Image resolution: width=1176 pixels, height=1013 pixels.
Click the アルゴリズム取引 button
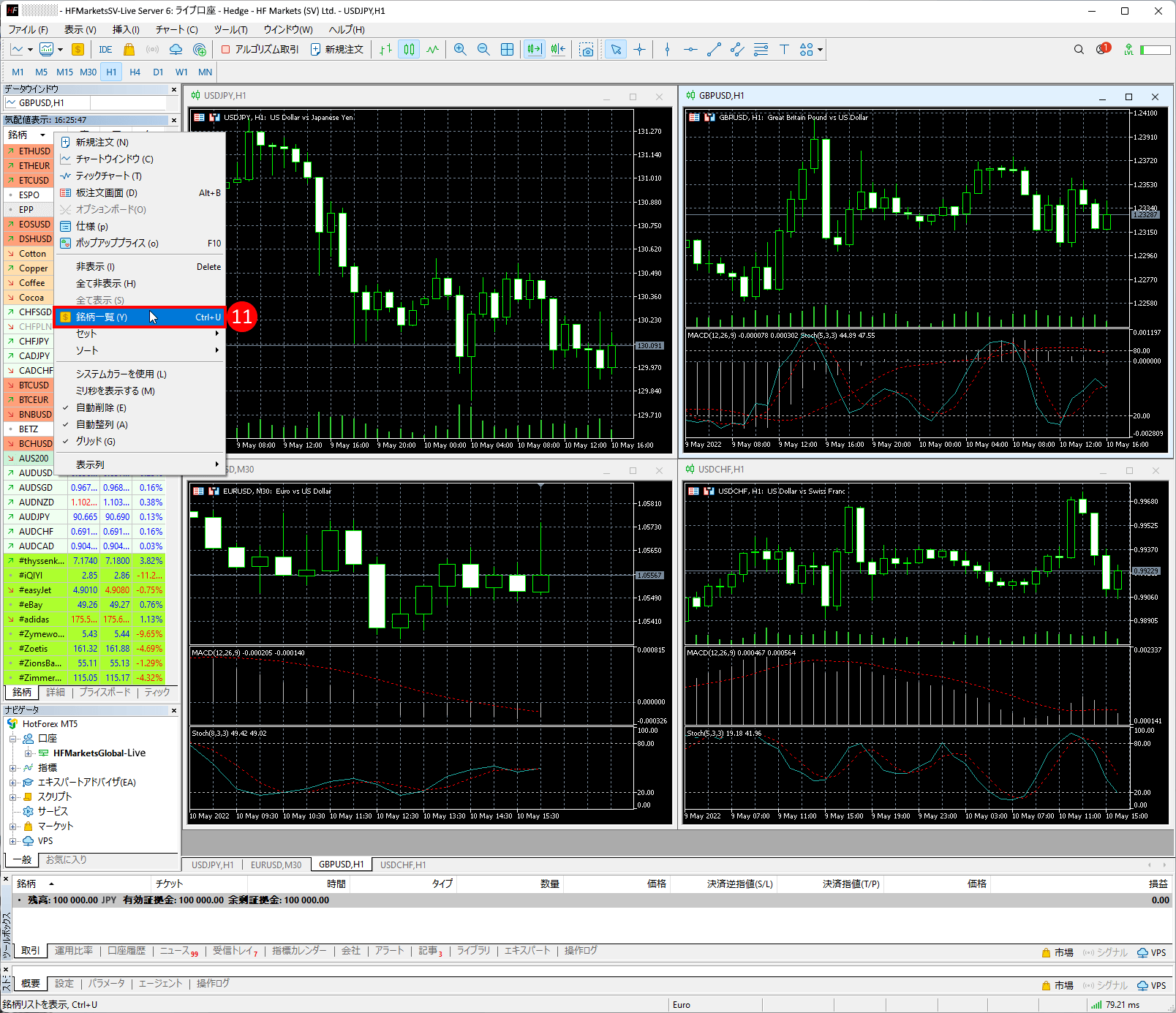coord(260,50)
